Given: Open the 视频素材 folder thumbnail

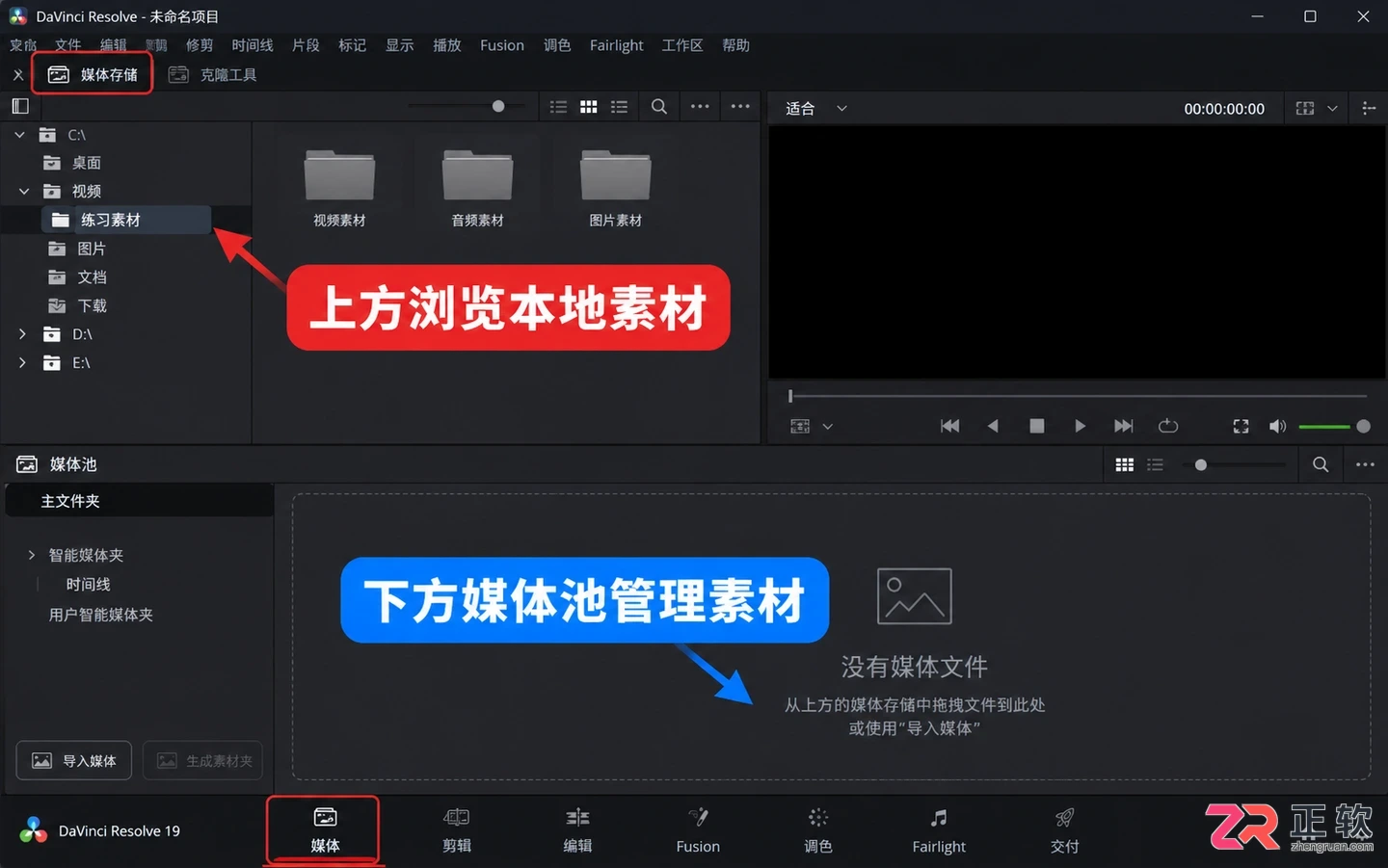Looking at the screenshot, I should [x=339, y=188].
